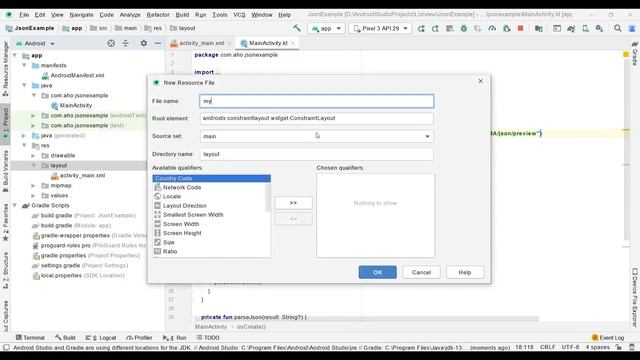
Task: Expand the drawable folder
Action: 33,156
